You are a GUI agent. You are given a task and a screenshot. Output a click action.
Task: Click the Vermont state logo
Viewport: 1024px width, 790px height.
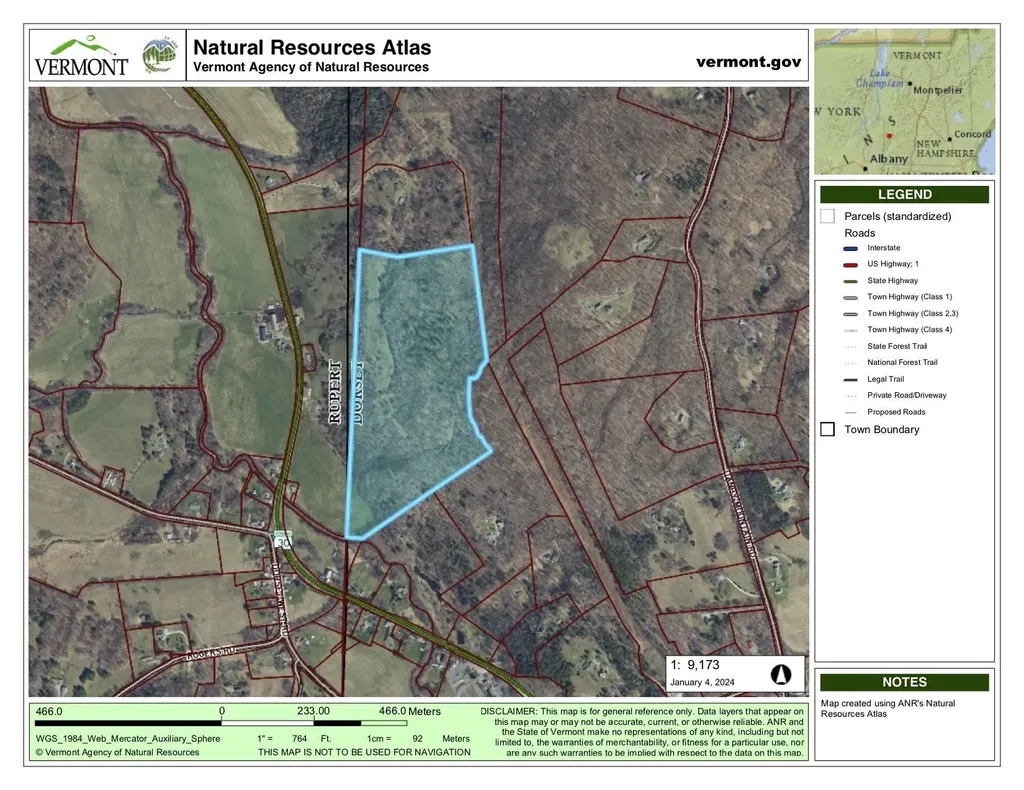click(x=82, y=56)
